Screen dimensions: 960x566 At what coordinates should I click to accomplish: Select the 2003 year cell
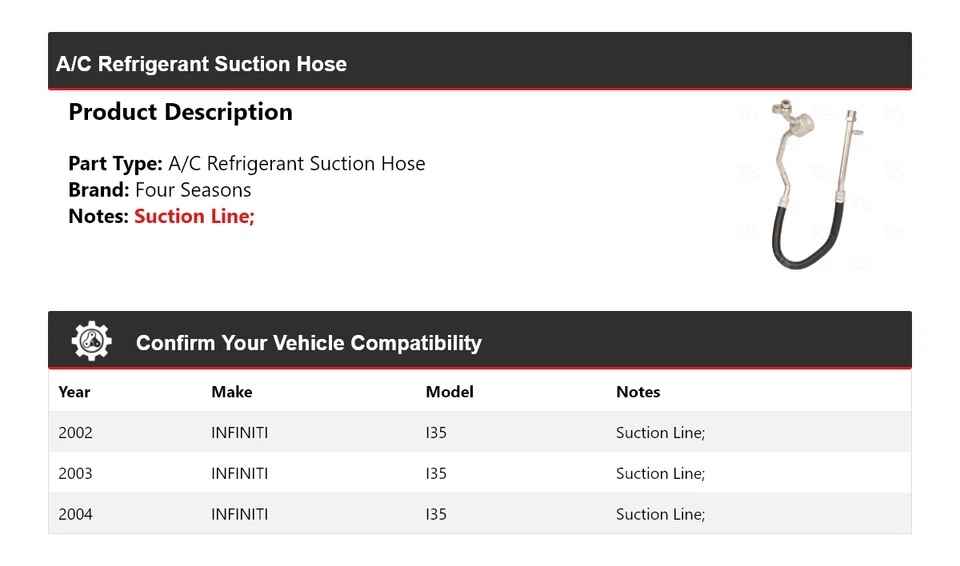[x=75, y=474]
